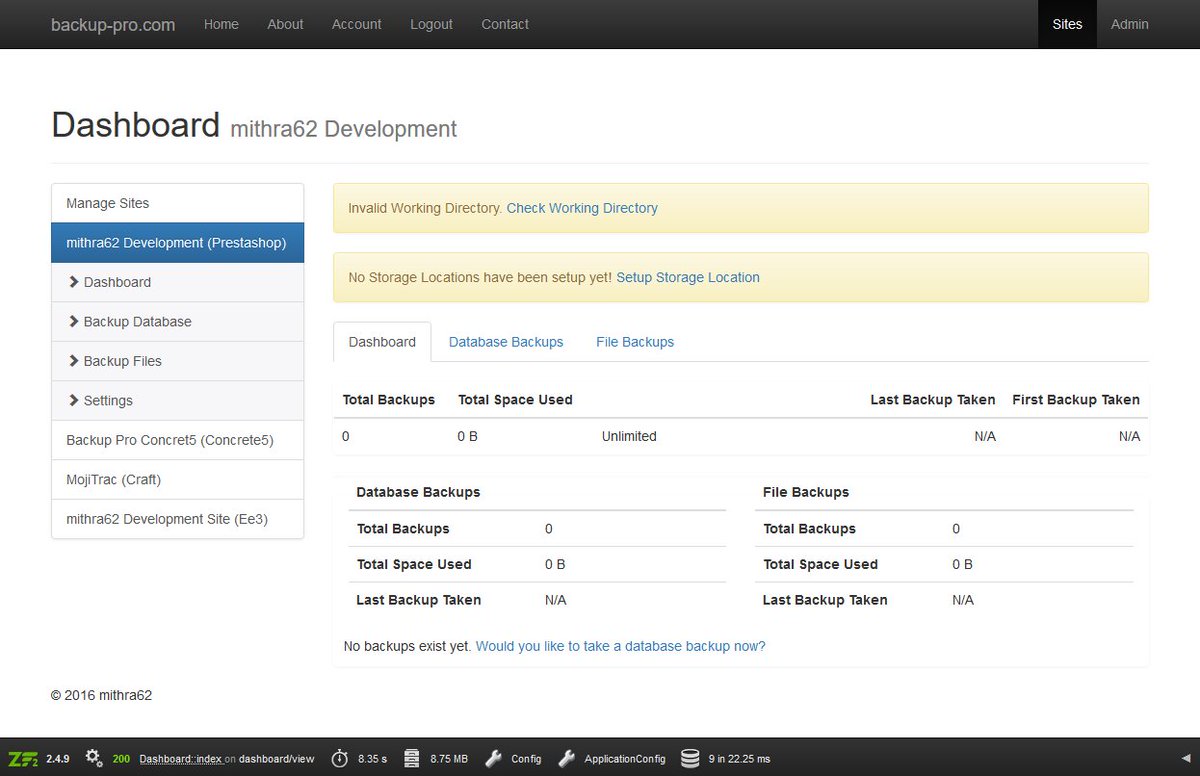Click the 8.35 s timing value
1200x776 pixels.
[372, 759]
